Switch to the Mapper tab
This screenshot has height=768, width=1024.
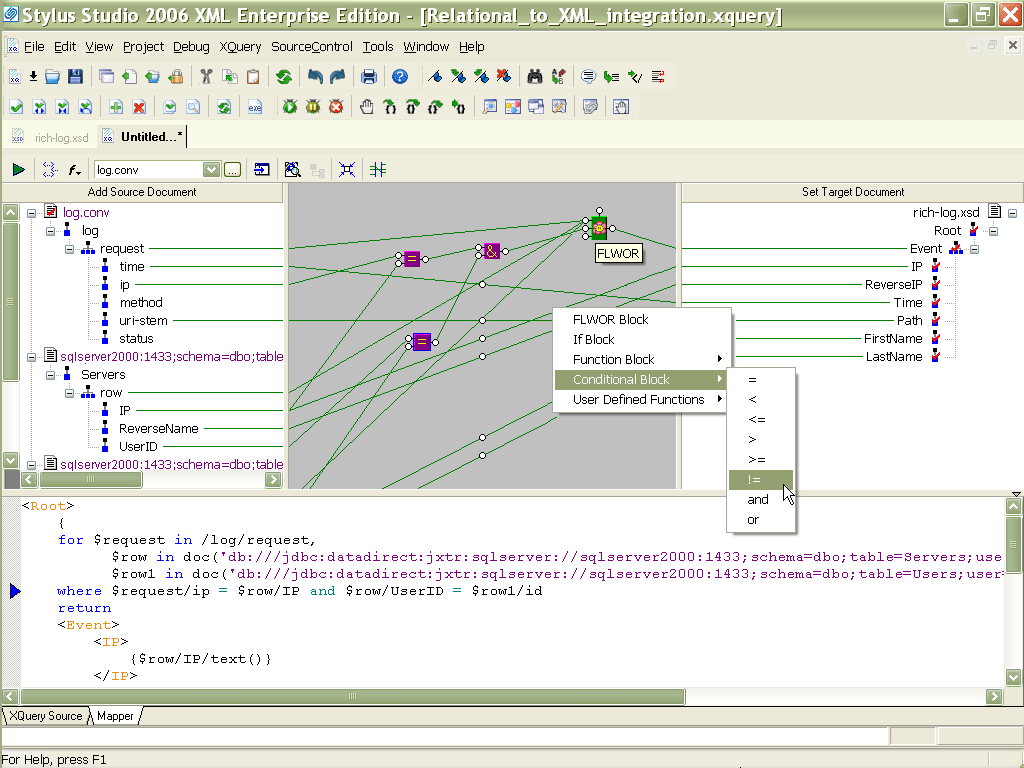coord(115,716)
